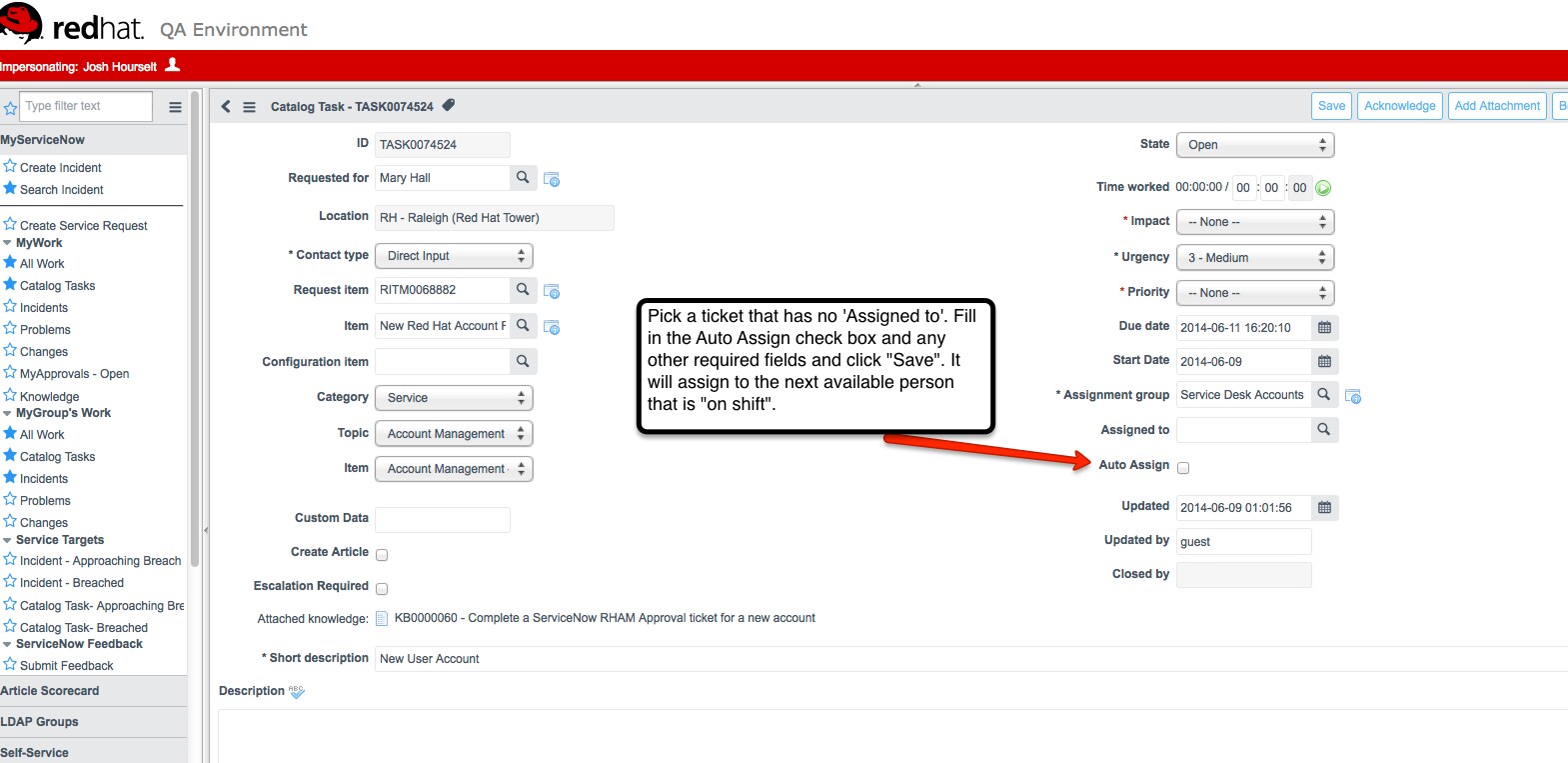This screenshot has width=1568, height=763.
Task: Check the Escalation Required checkbox
Action: click(x=382, y=588)
